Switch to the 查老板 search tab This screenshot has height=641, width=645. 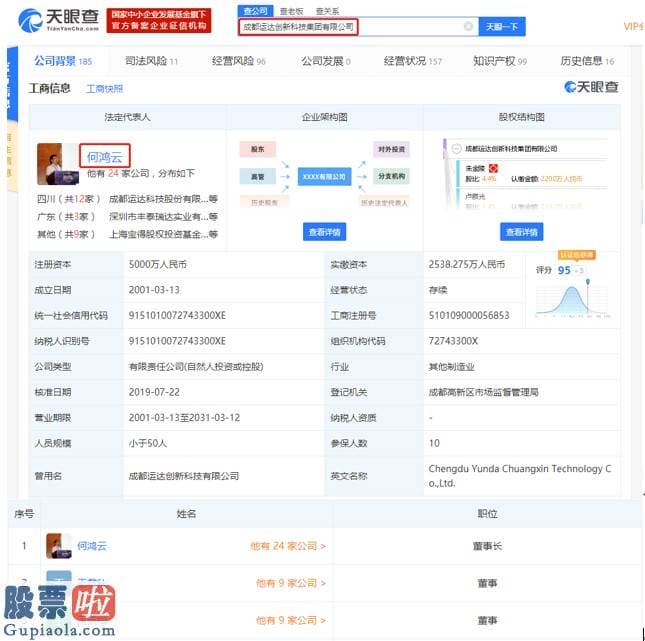(x=291, y=12)
